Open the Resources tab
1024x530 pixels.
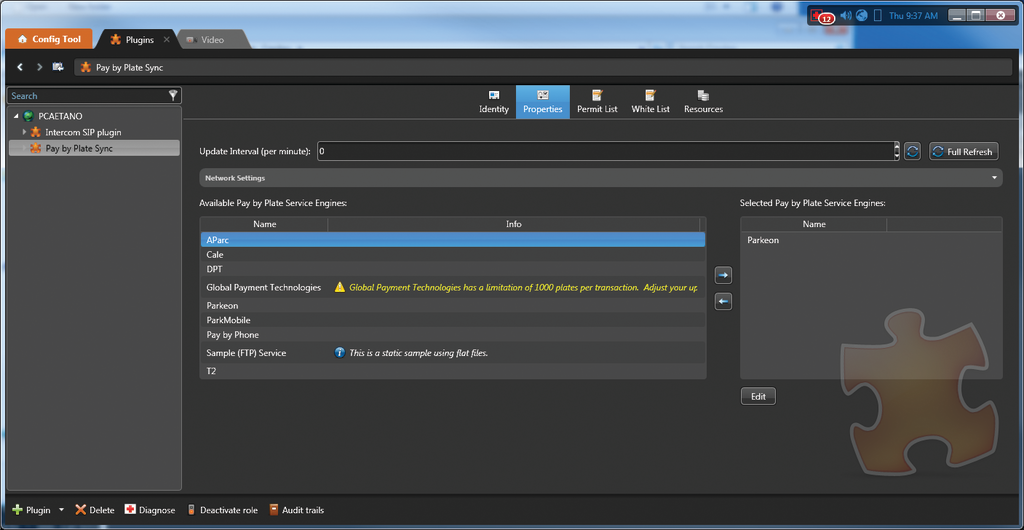[703, 102]
